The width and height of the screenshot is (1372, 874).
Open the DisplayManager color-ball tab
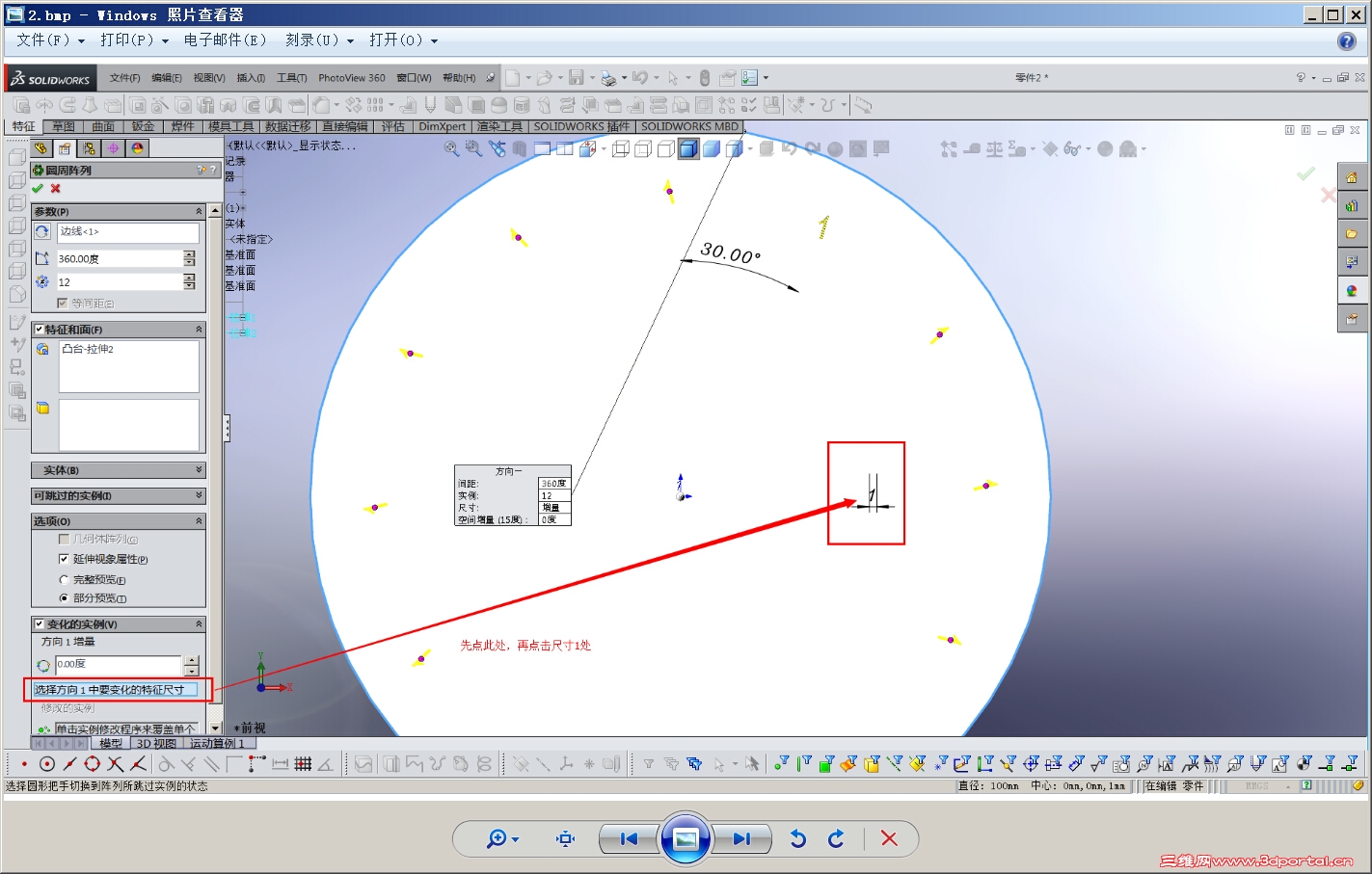click(x=137, y=148)
